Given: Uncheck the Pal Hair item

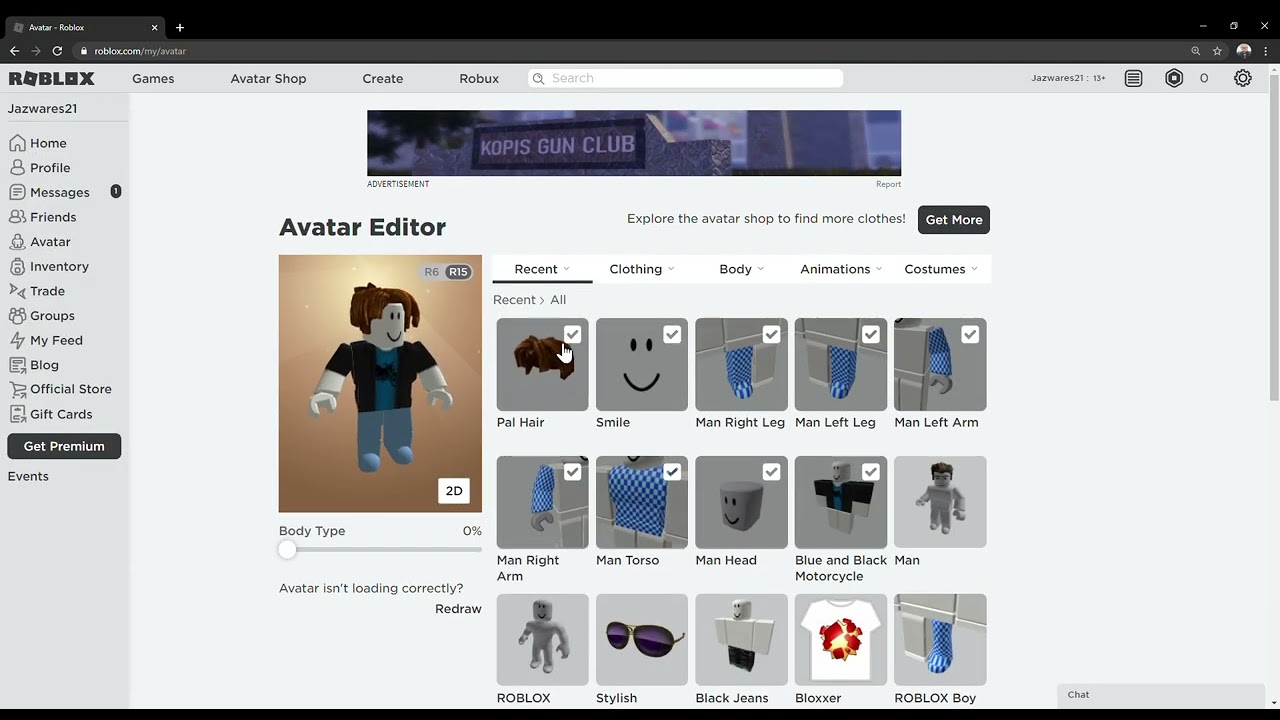Looking at the screenshot, I should pos(572,334).
